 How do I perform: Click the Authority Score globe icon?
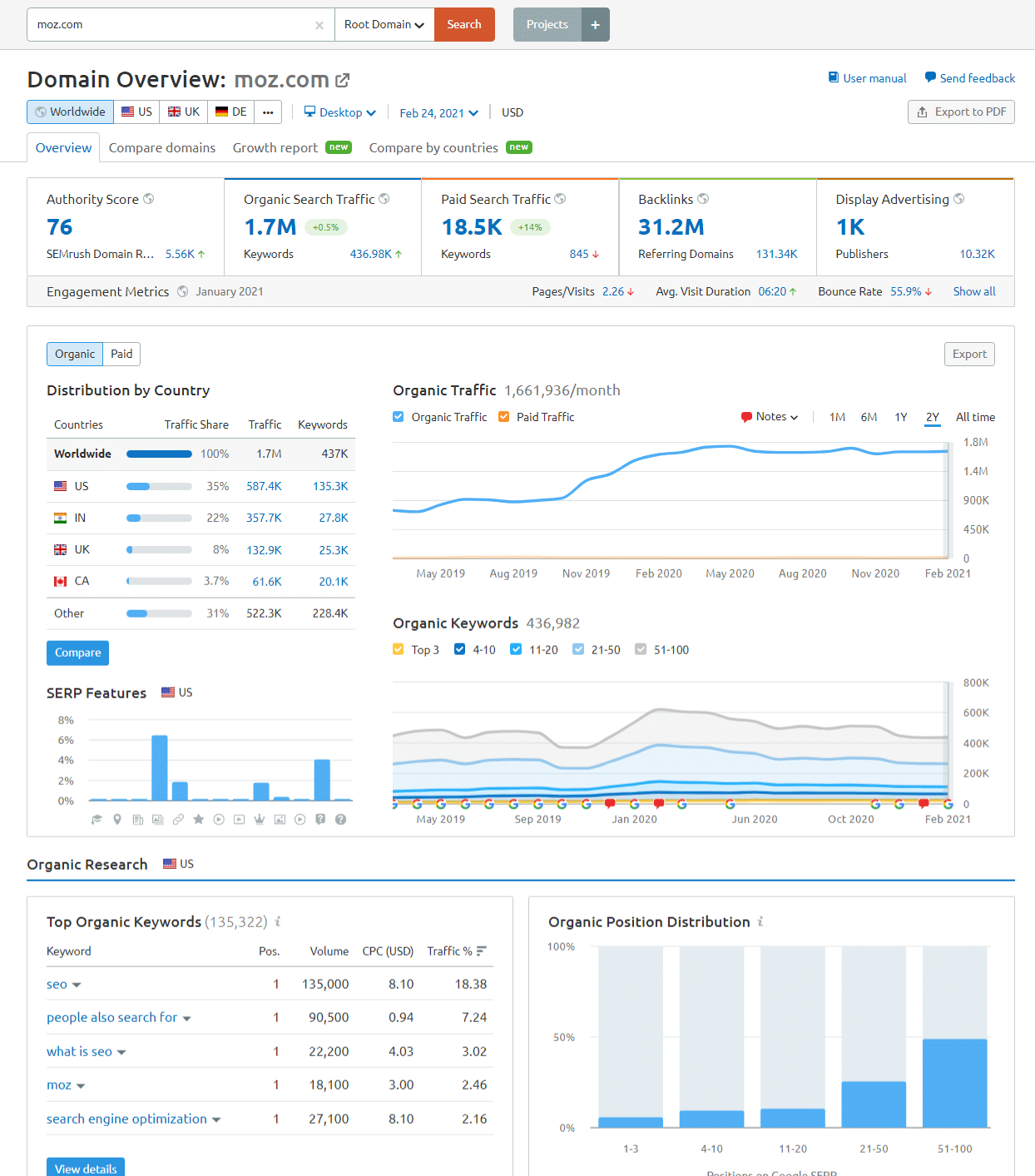click(149, 199)
